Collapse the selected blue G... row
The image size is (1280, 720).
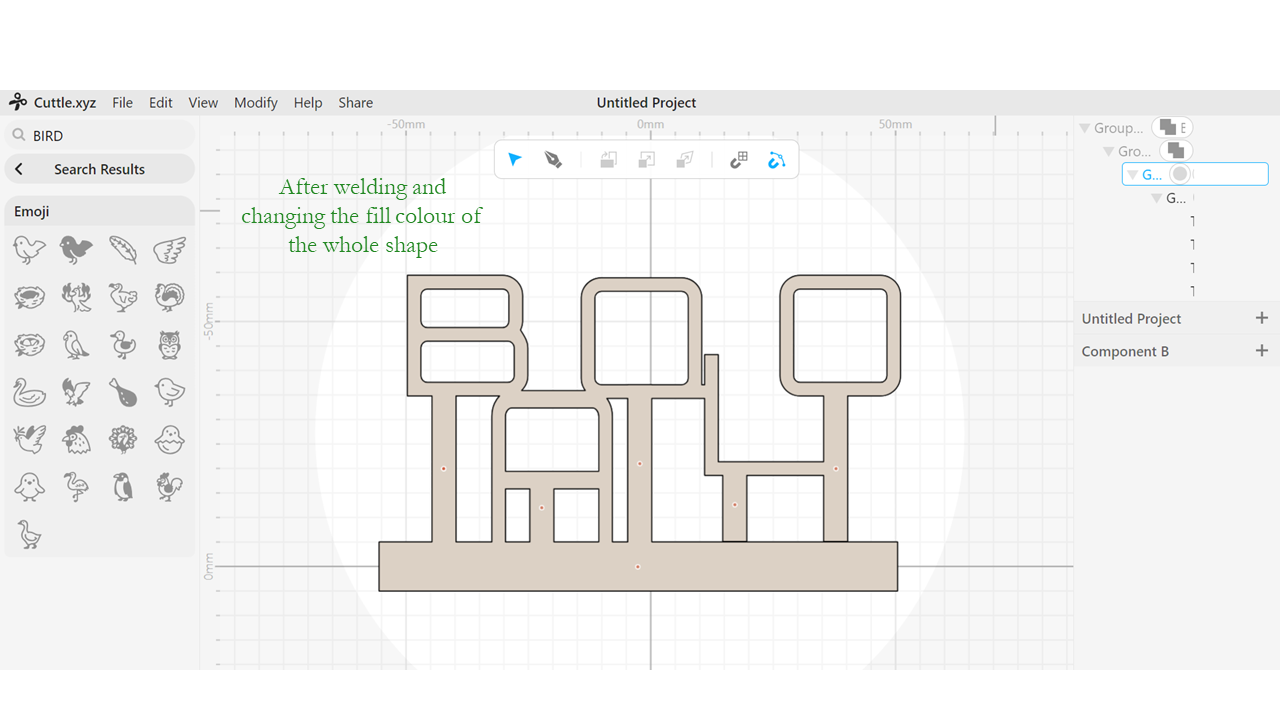point(1132,174)
